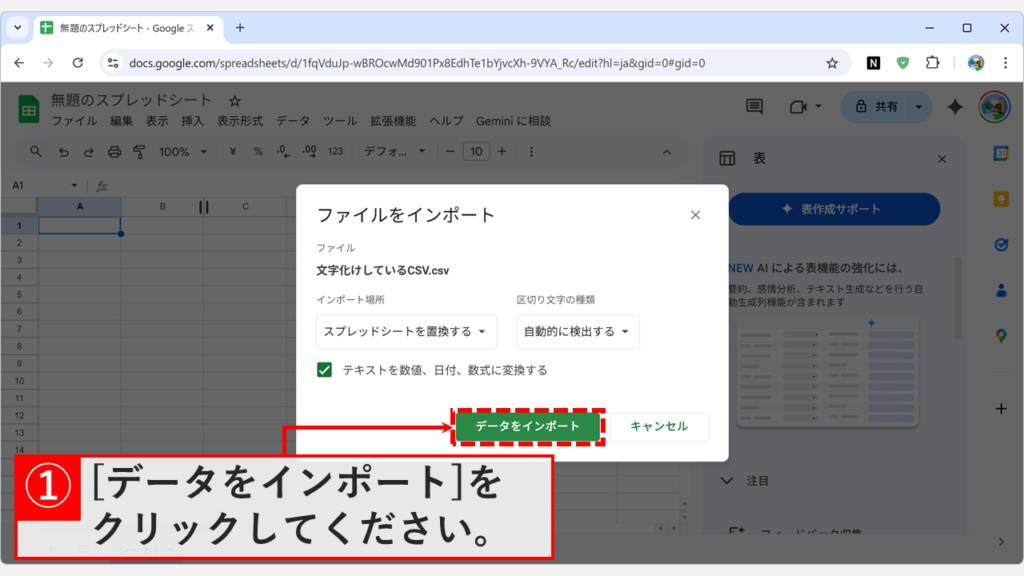Image resolution: width=1024 pixels, height=576 pixels.
Task: Open the 区切り文字の種類 dropdown
Action: [x=578, y=331]
